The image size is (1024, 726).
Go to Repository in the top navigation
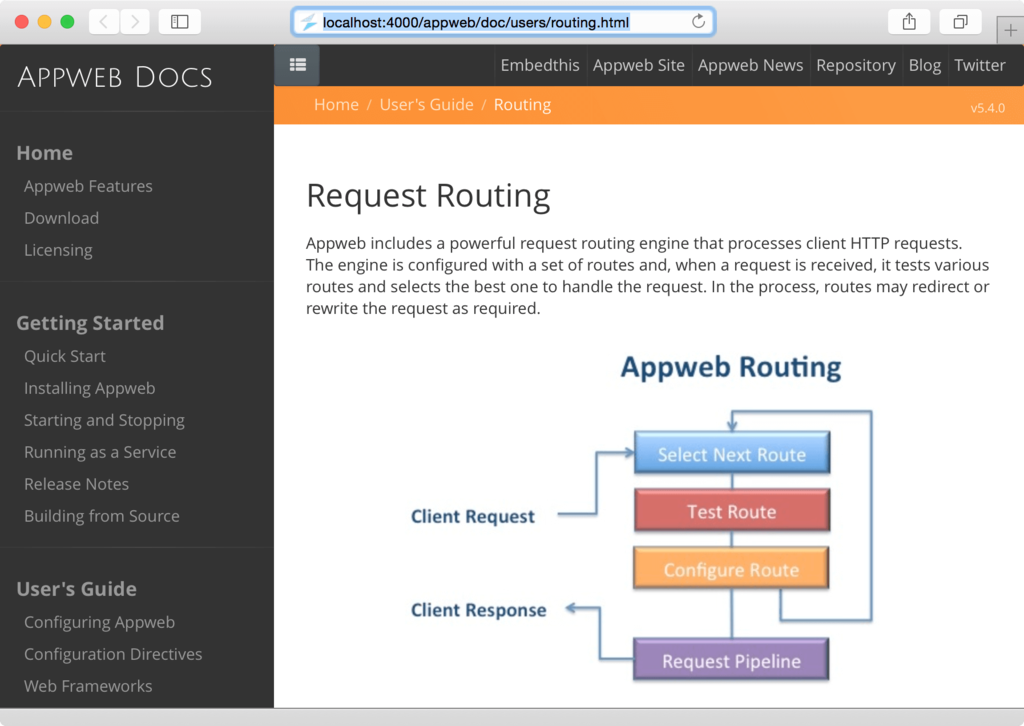click(855, 65)
